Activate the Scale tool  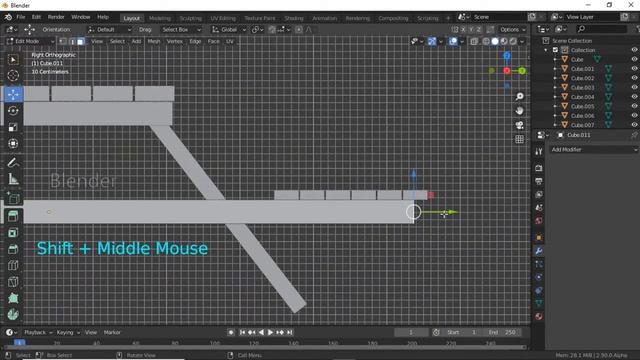(x=13, y=127)
